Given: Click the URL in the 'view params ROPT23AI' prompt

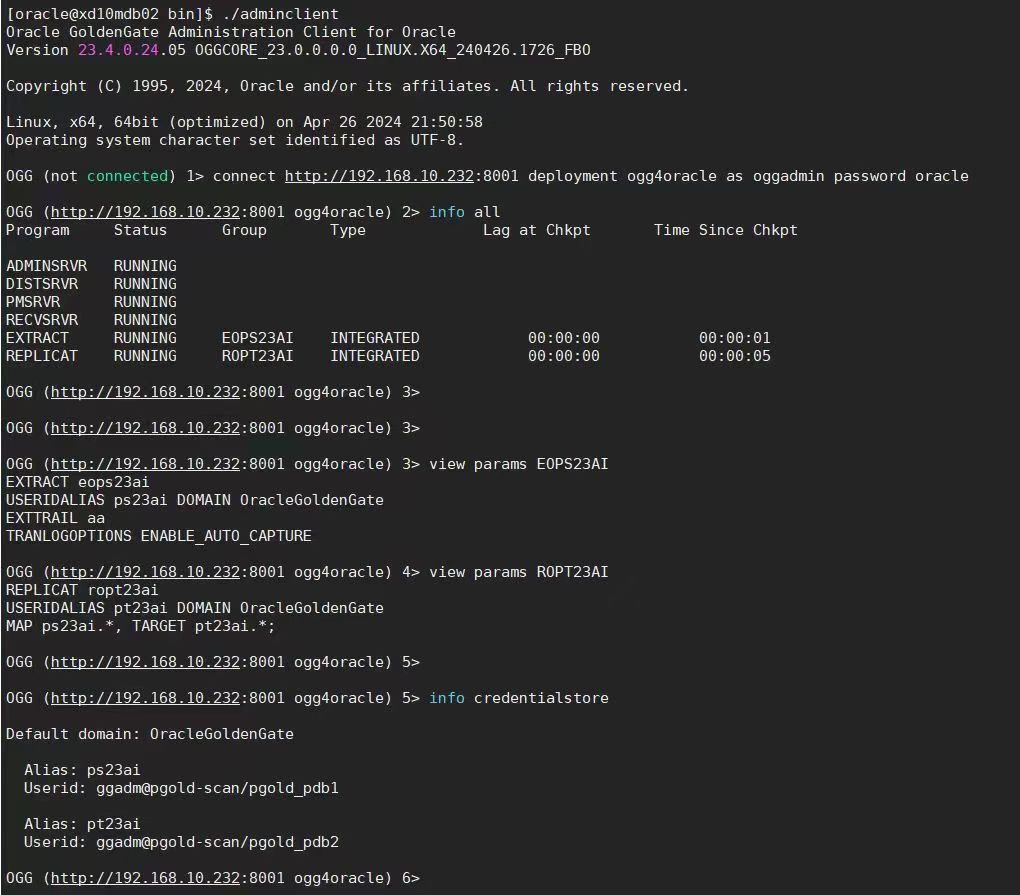Looking at the screenshot, I should click(x=145, y=572).
